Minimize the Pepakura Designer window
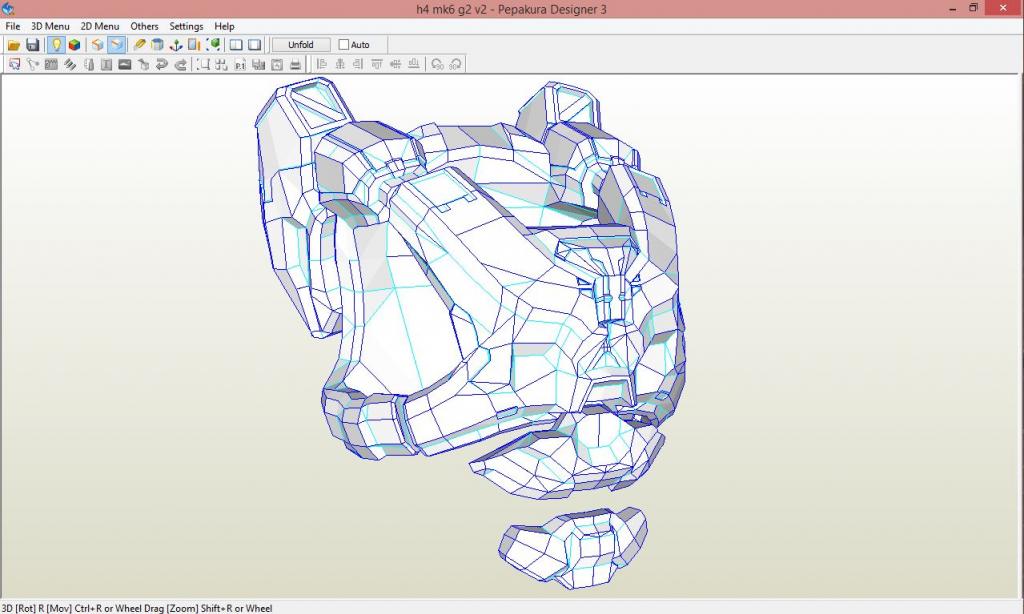The height and width of the screenshot is (614, 1024). click(953, 8)
